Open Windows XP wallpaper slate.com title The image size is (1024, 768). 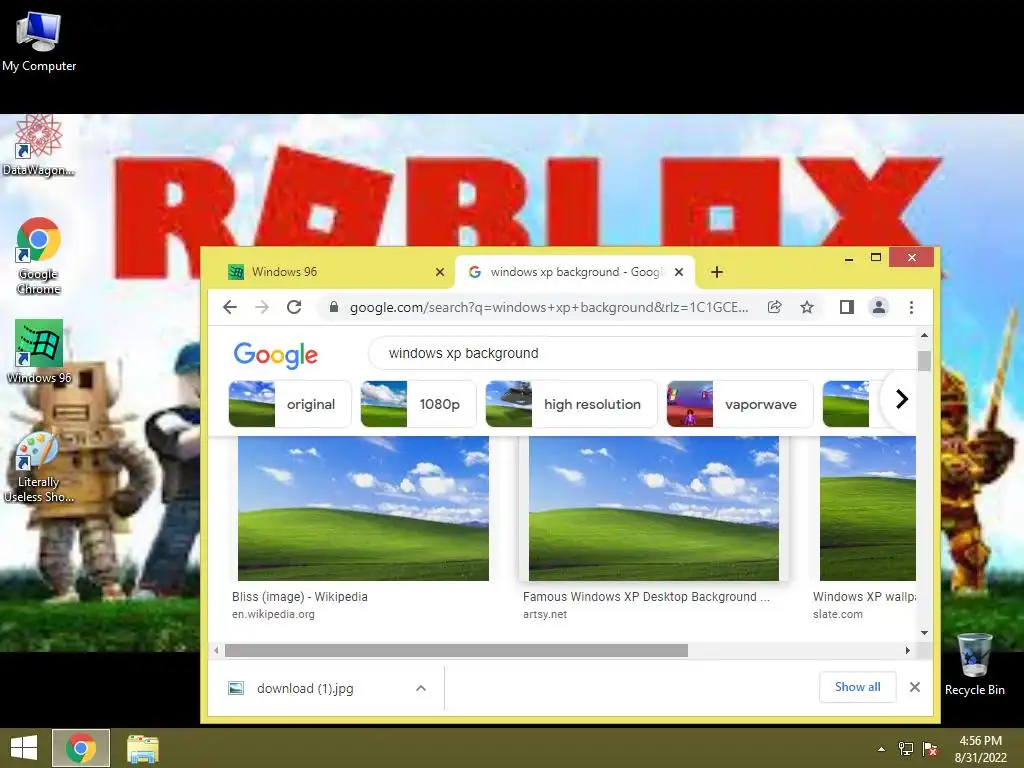864,596
